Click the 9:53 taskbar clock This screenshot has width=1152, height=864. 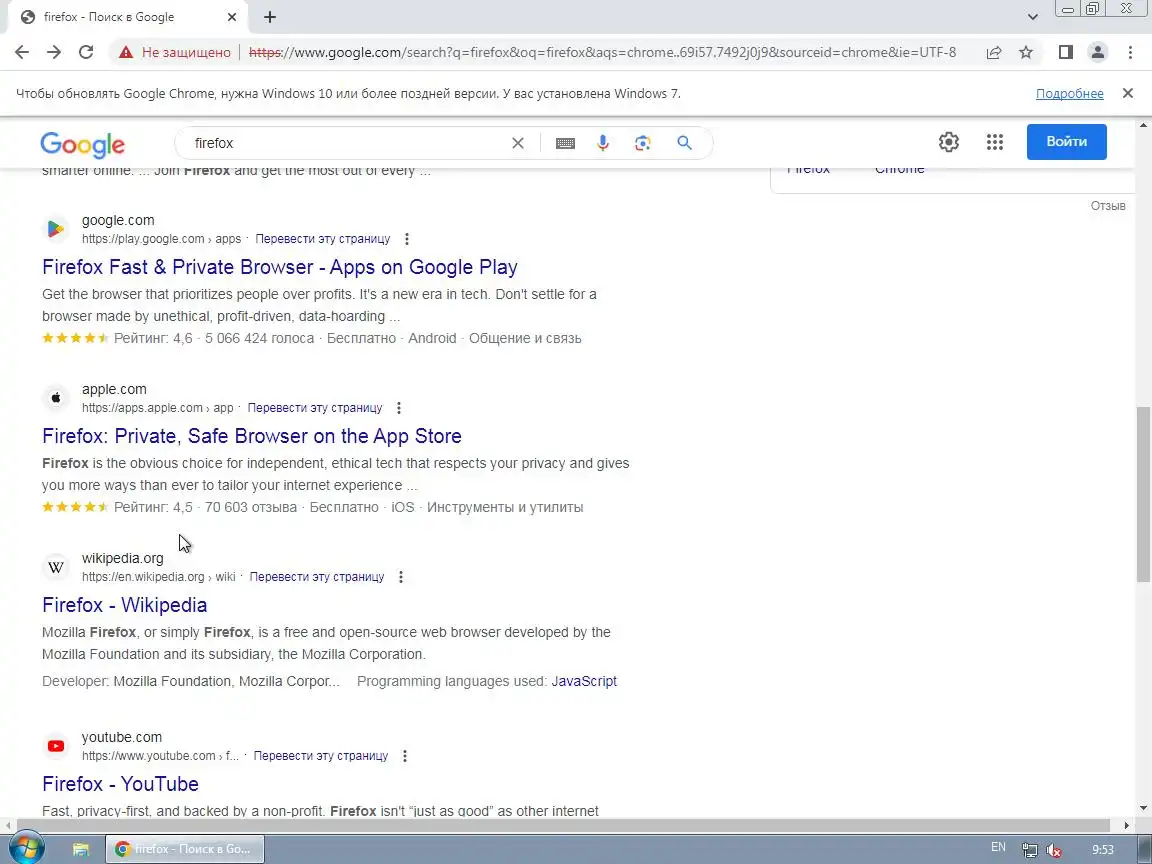tap(1103, 850)
